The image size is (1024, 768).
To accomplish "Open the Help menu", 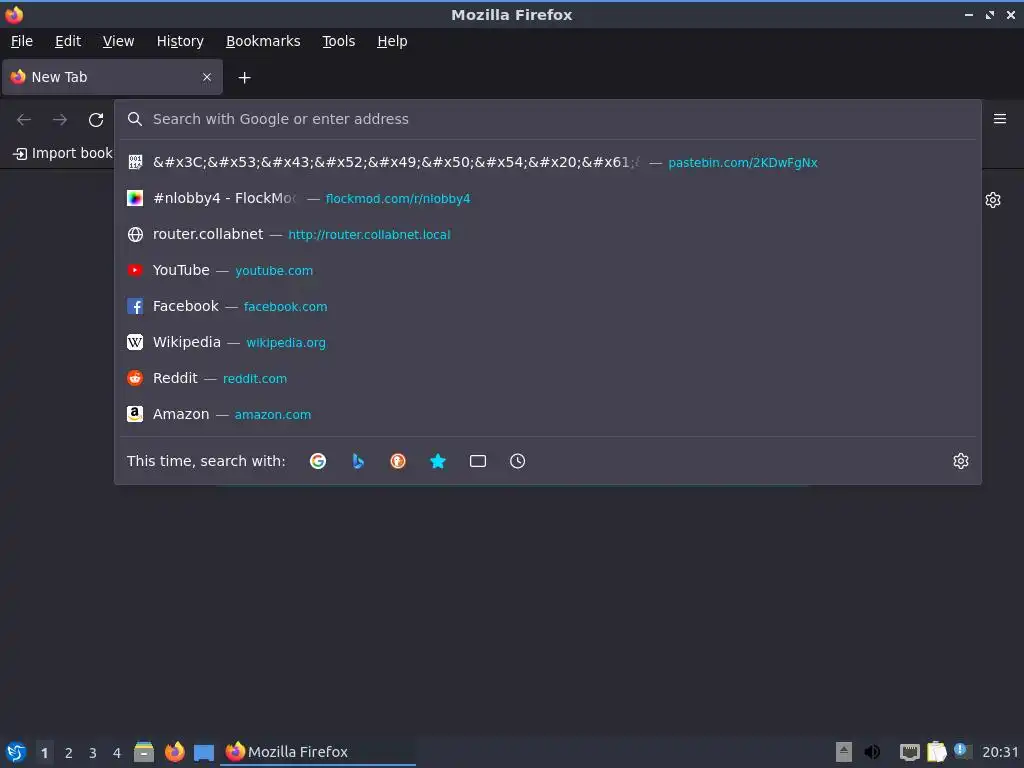I will [392, 41].
